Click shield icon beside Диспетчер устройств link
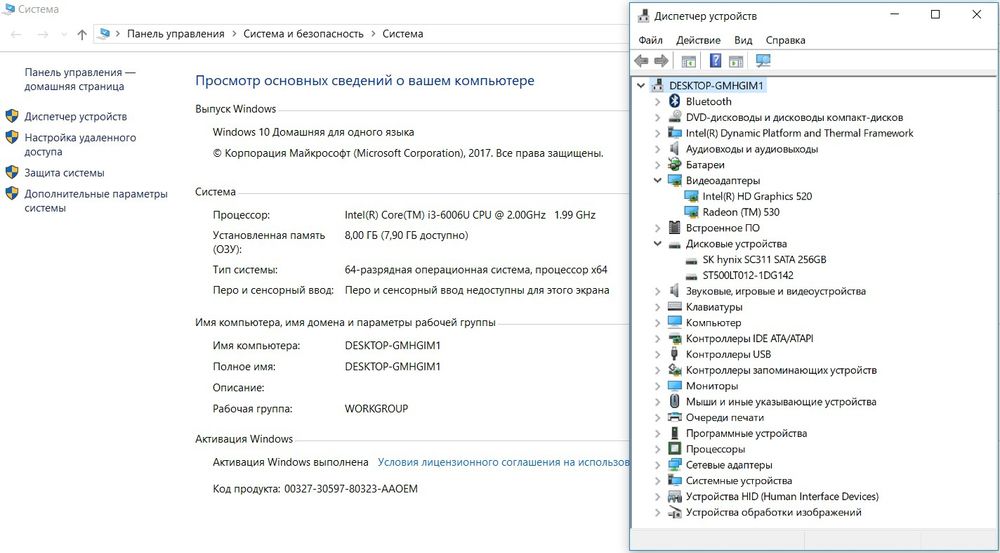Image resolution: width=1000 pixels, height=553 pixels. click(12, 116)
